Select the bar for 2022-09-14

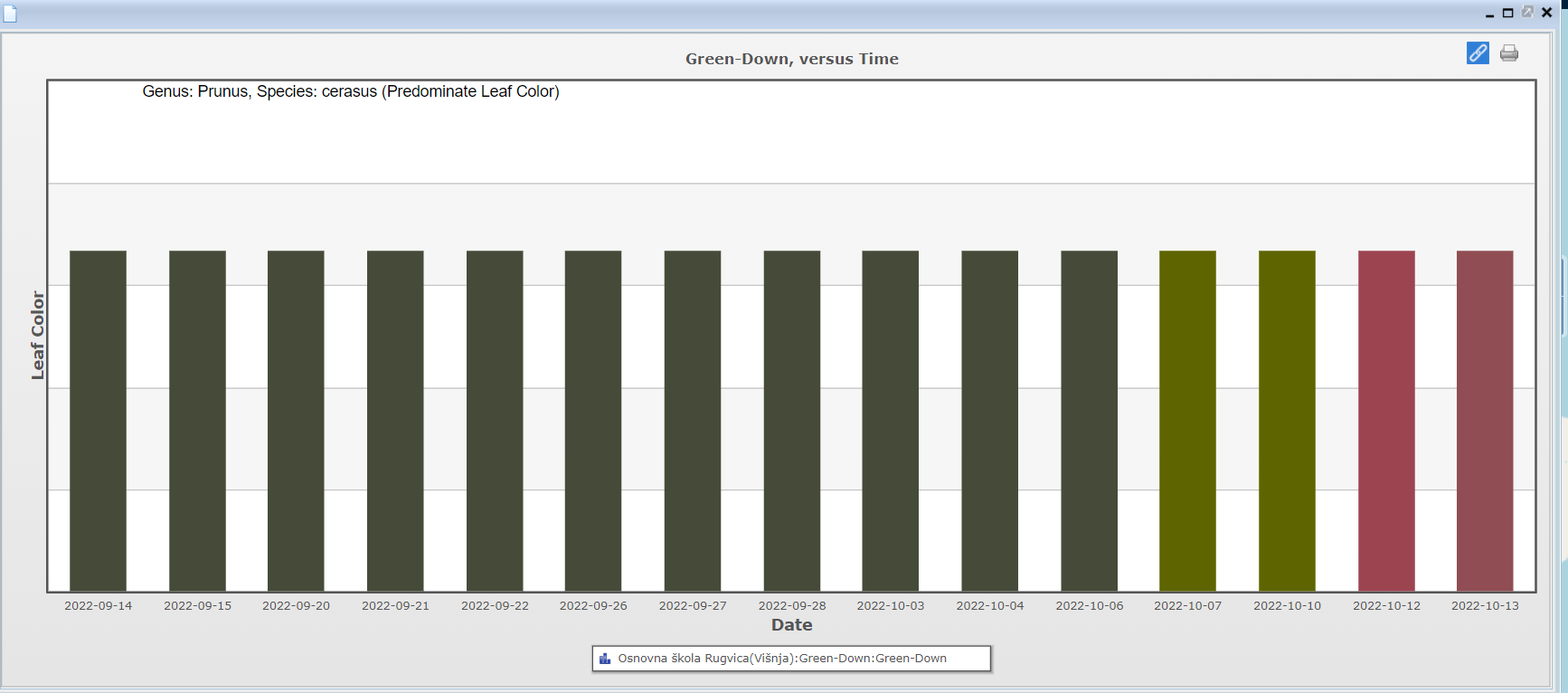[98, 421]
